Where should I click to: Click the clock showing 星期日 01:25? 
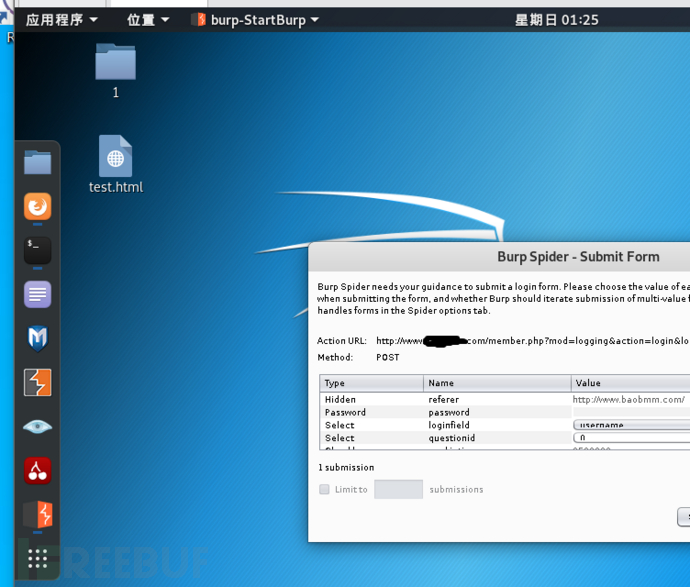pos(556,20)
